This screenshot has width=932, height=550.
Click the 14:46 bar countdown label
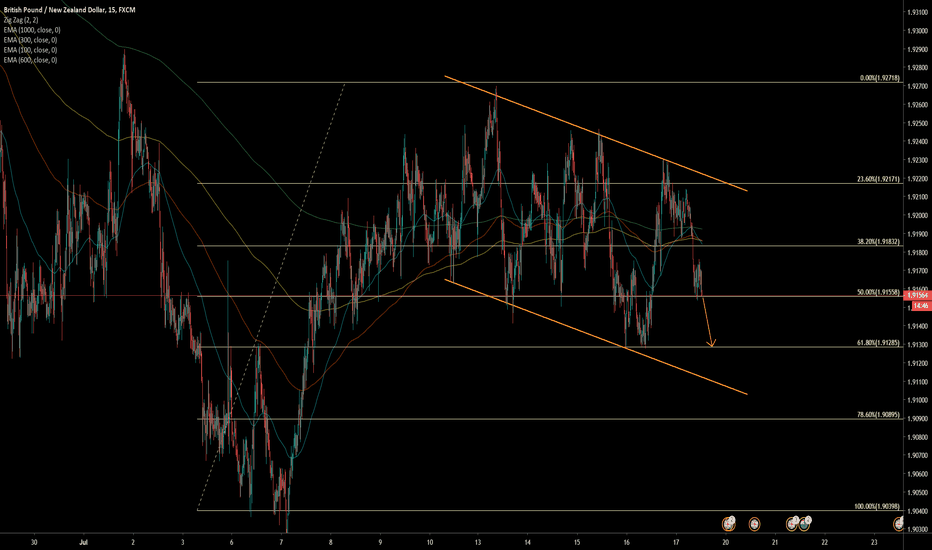[921, 306]
